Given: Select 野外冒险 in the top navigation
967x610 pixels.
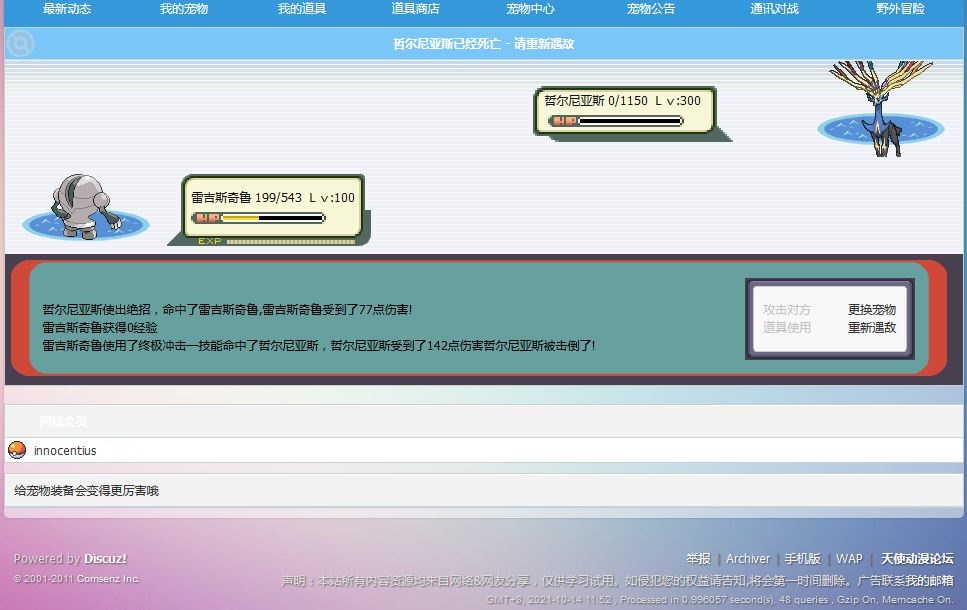Looking at the screenshot, I should [900, 9].
